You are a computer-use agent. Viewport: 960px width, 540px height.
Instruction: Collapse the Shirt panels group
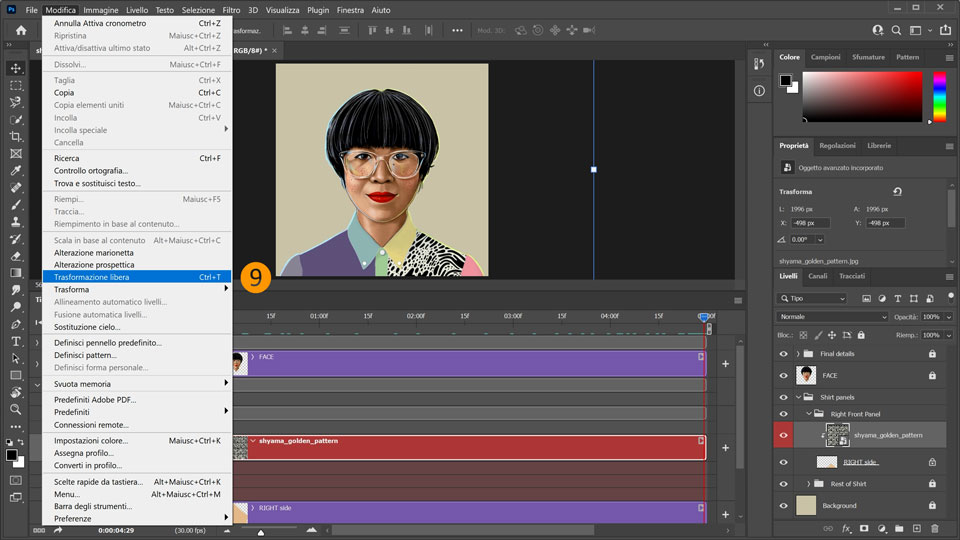(798, 397)
